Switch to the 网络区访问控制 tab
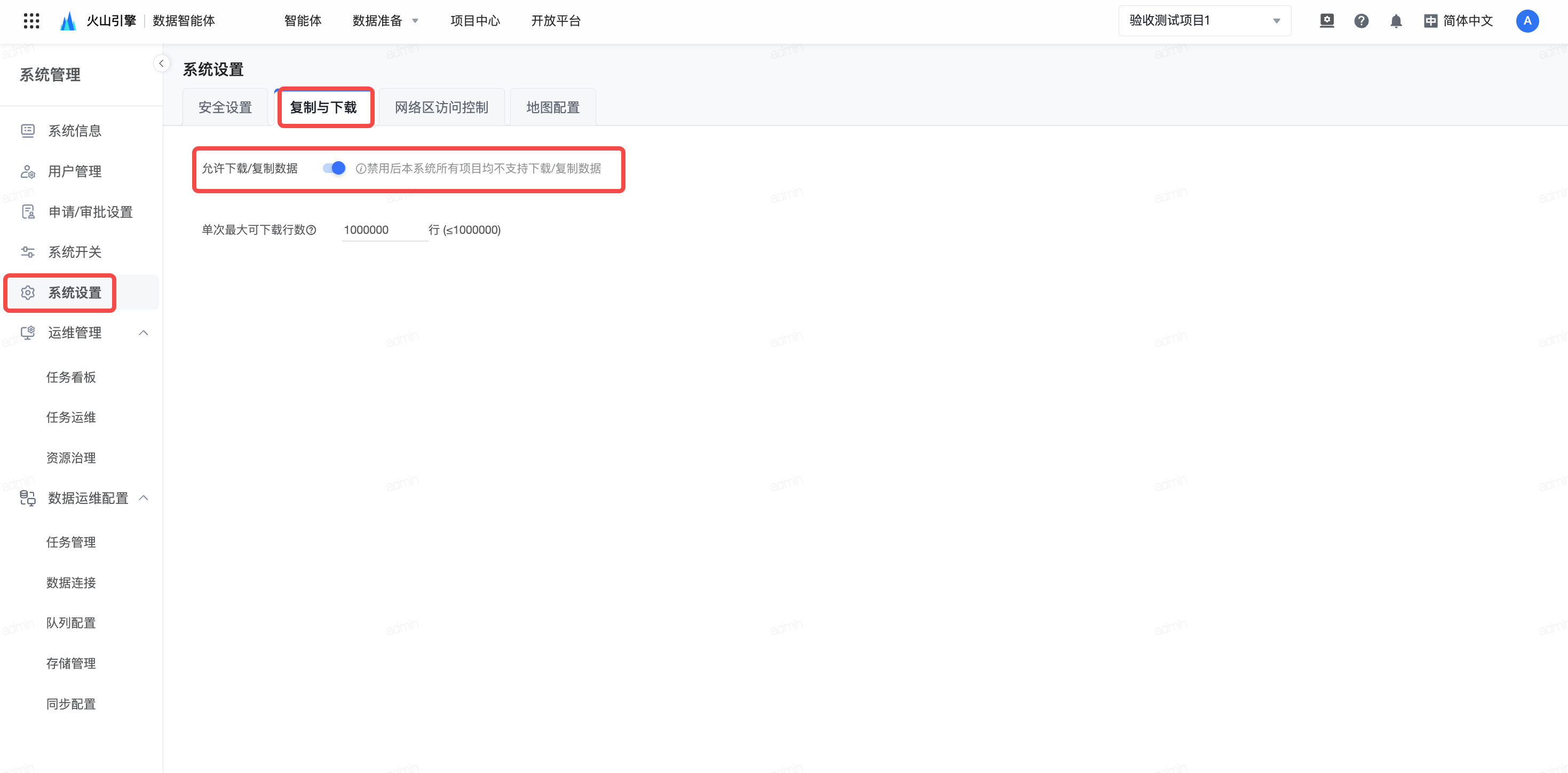 (x=441, y=108)
